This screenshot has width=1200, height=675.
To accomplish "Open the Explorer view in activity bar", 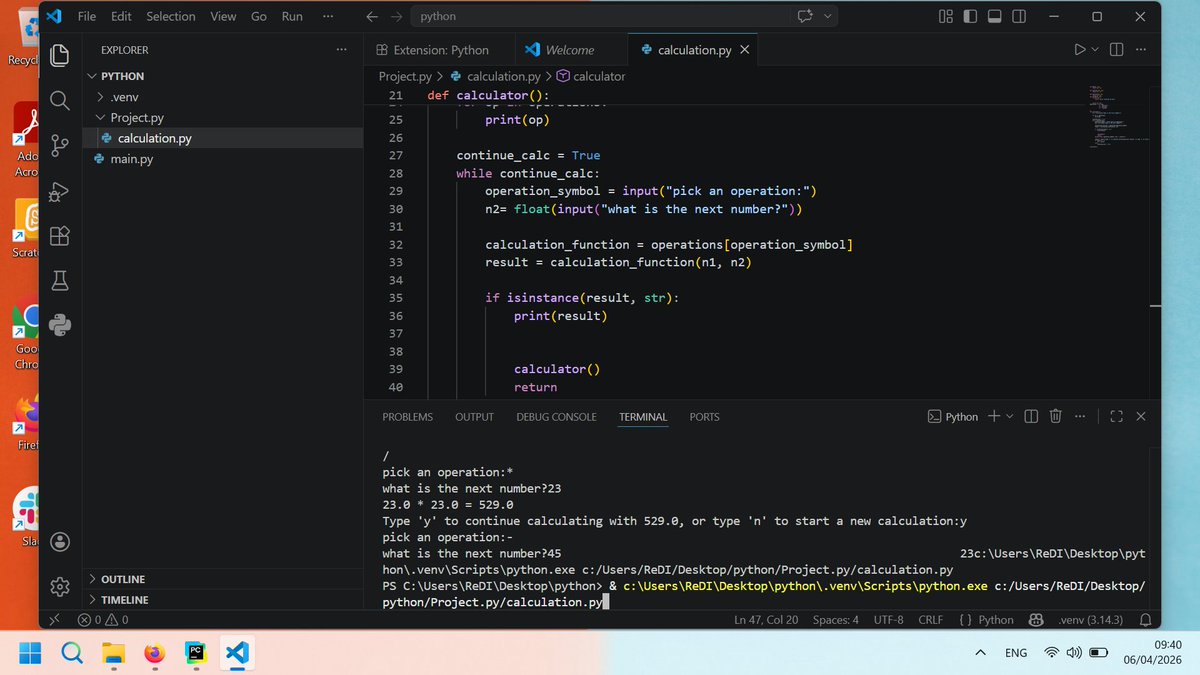I will (60, 54).
